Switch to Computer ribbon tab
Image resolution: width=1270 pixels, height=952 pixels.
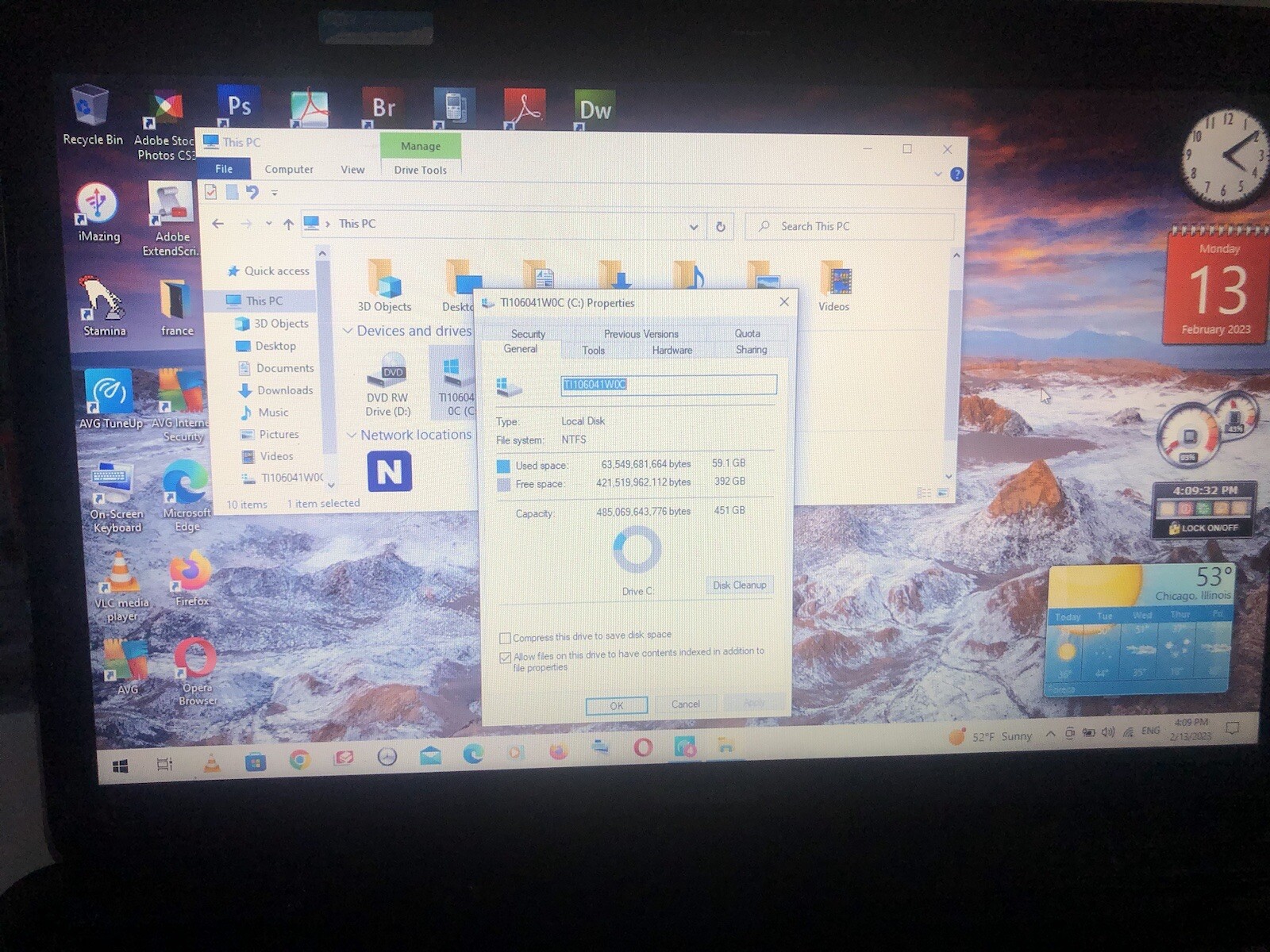[289, 169]
